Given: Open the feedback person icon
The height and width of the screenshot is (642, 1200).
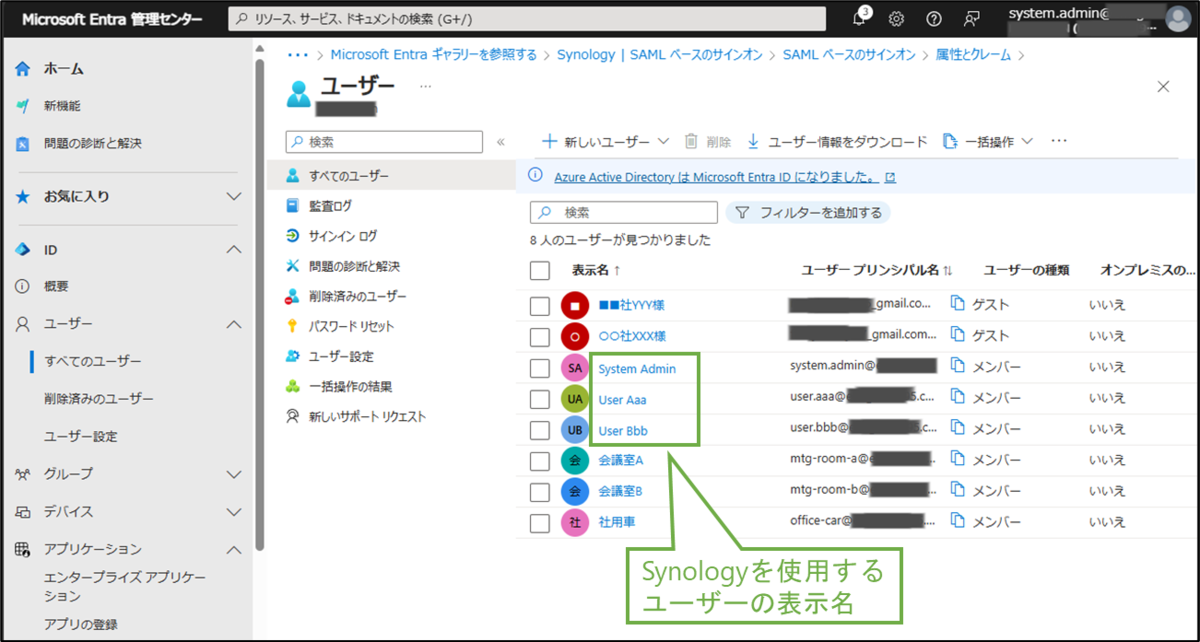Looking at the screenshot, I should pyautogui.click(x=971, y=19).
